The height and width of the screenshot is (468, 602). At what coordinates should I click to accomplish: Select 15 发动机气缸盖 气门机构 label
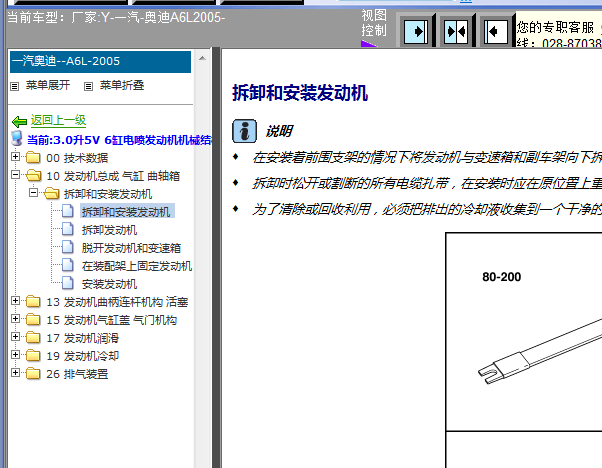[111, 320]
